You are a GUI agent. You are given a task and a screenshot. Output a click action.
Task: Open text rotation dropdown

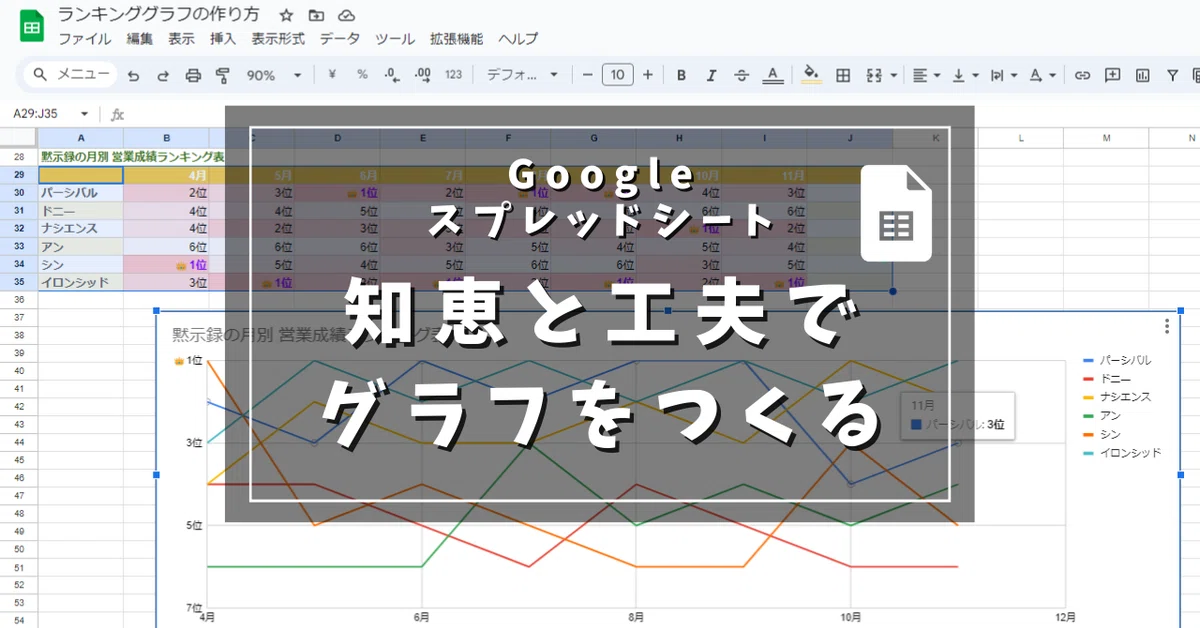1042,75
